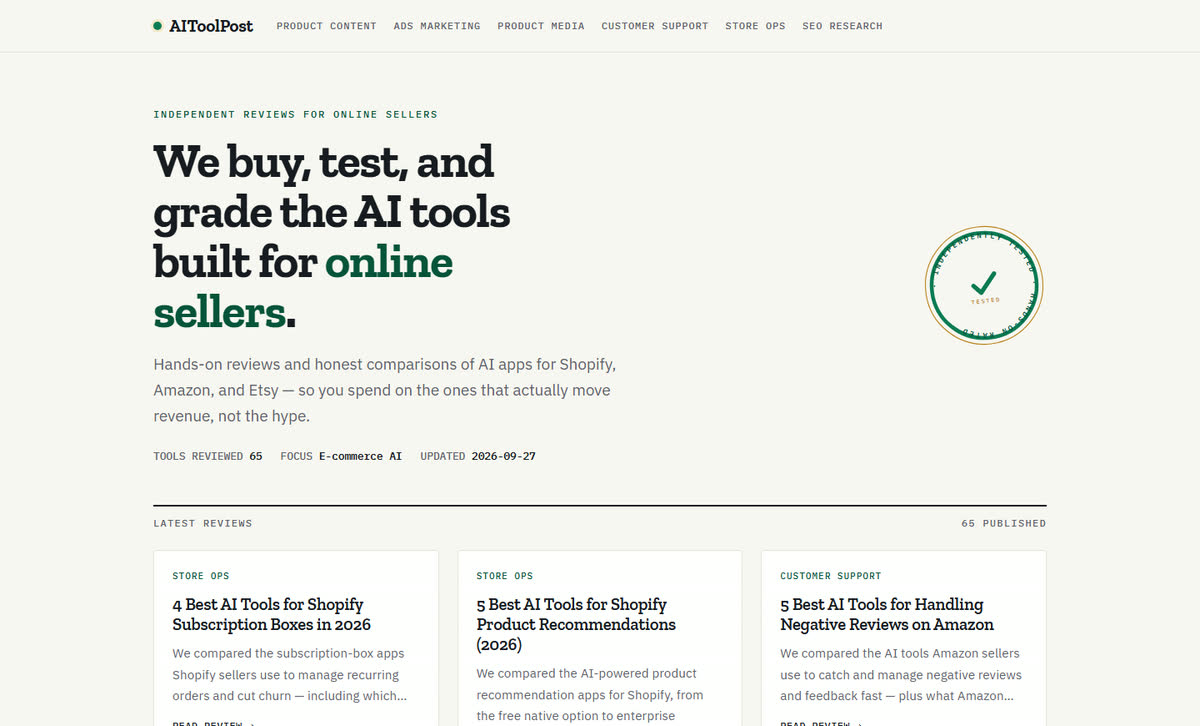
Task: Click the 'Focus E-commerce AI' stat
Action: coord(341,456)
